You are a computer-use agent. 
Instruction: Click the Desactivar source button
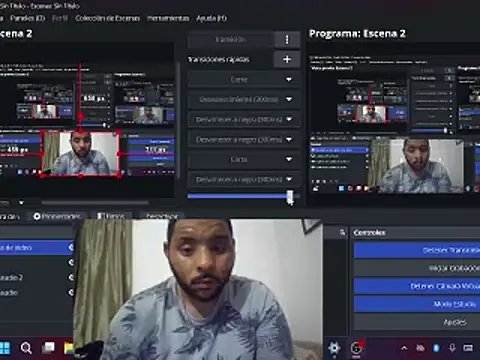(162, 216)
